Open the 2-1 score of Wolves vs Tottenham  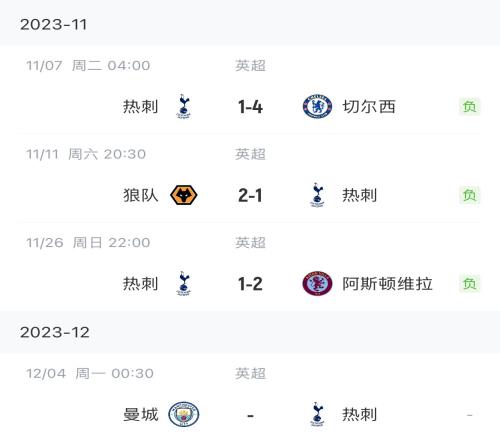250,195
